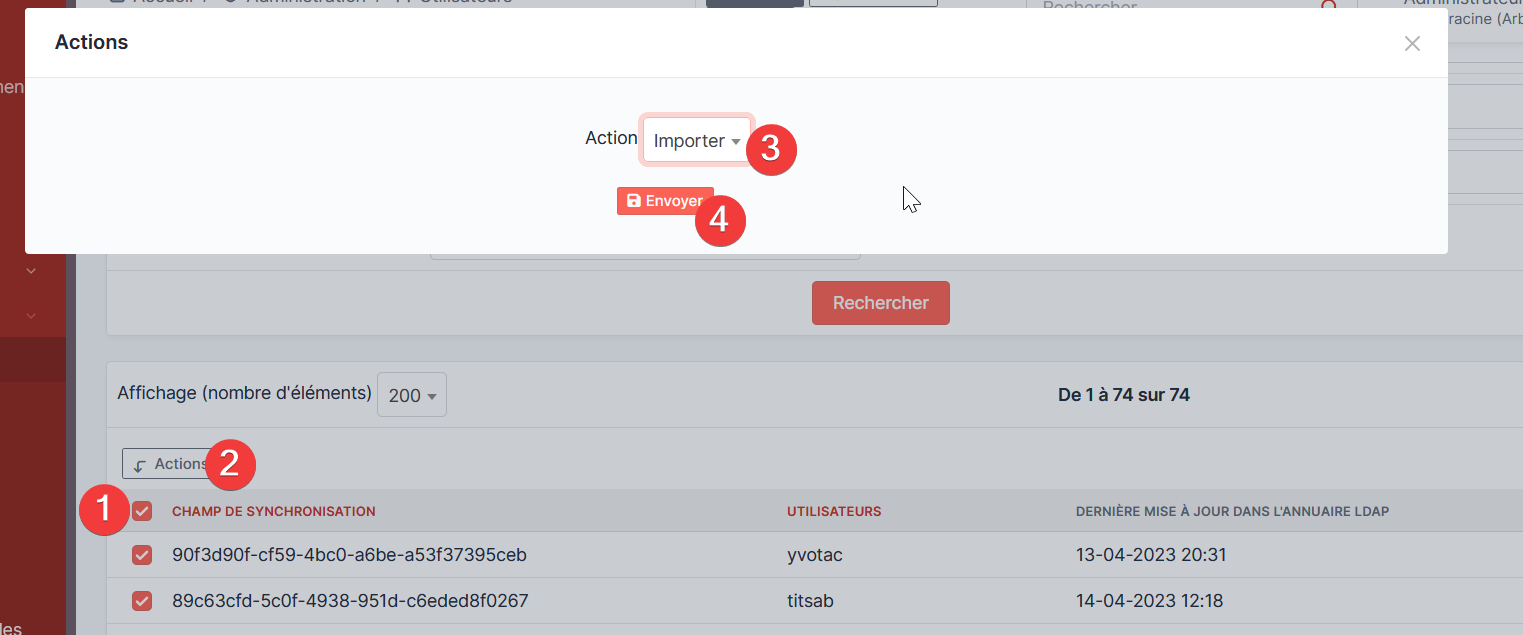Click the sync ID starting with 89c63cfd

click(349, 601)
